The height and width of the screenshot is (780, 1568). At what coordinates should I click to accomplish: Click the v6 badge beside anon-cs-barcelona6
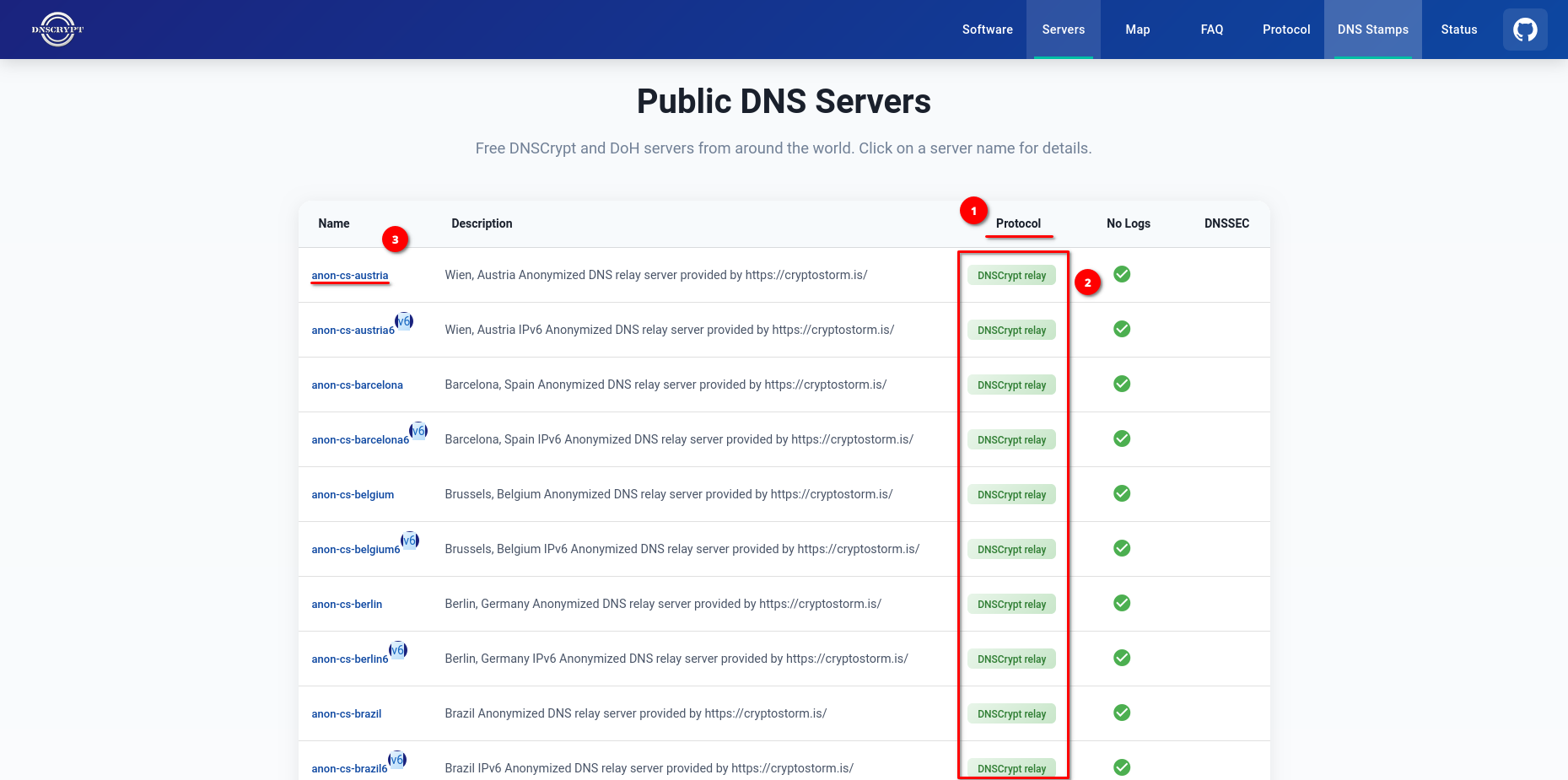418,431
